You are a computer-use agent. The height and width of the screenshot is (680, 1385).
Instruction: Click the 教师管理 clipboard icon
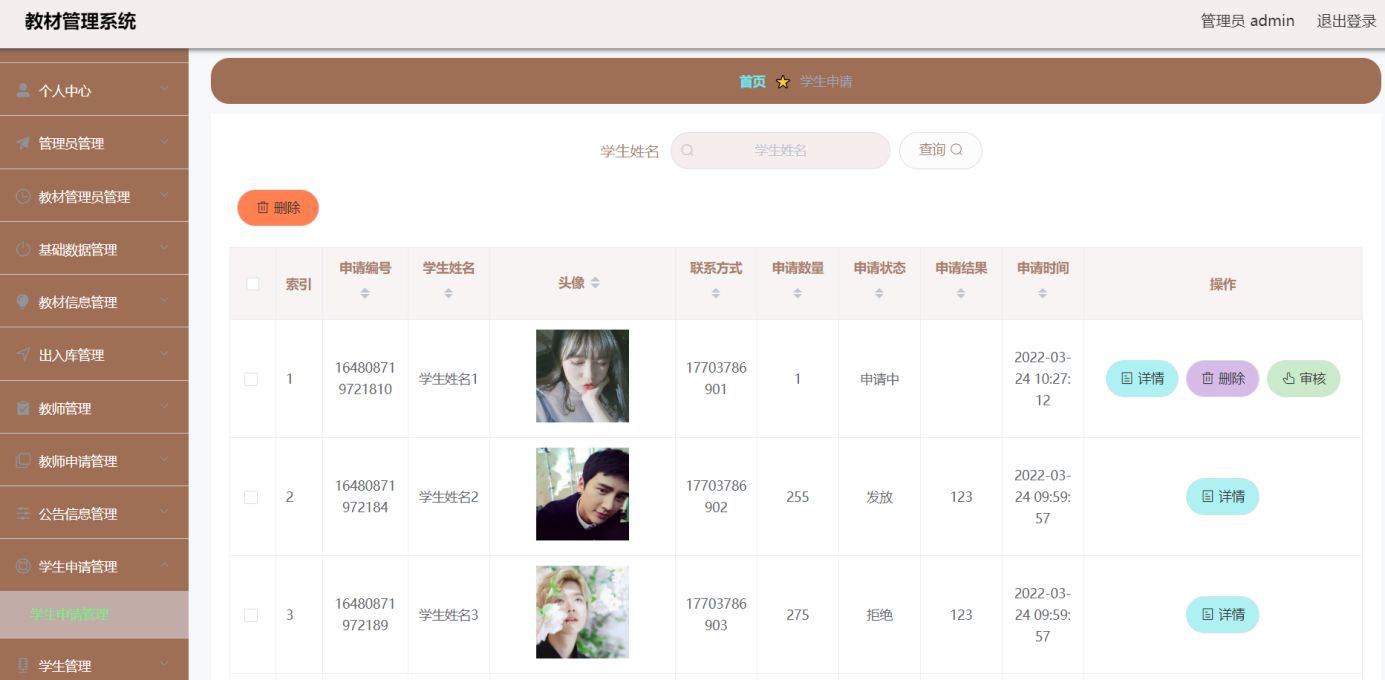click(x=23, y=408)
